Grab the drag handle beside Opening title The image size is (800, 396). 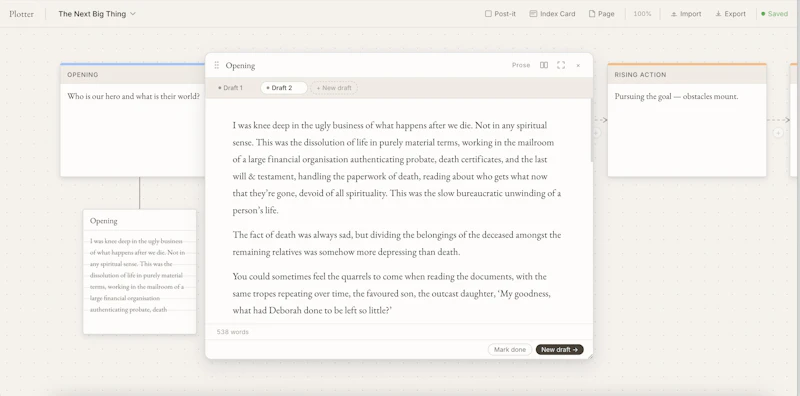(x=216, y=65)
